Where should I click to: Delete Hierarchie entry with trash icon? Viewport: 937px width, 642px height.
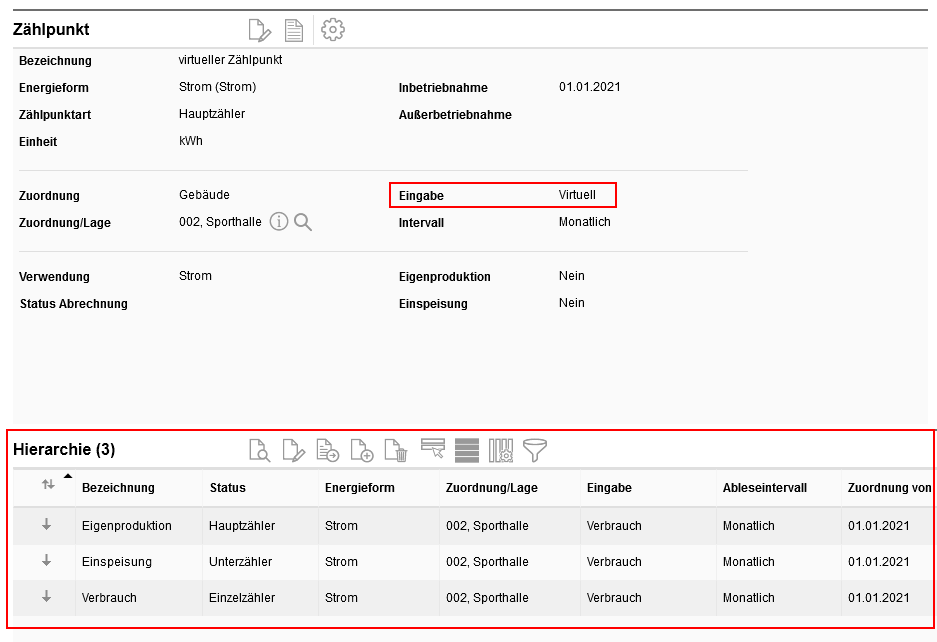coord(396,450)
